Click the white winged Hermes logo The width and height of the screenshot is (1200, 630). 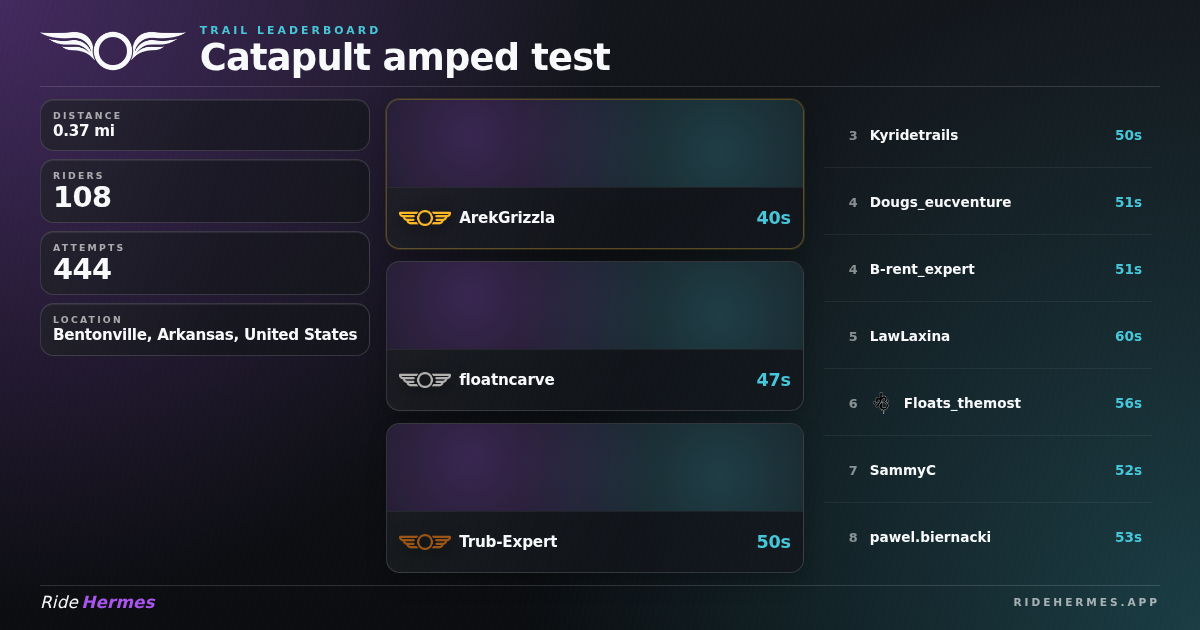[113, 50]
